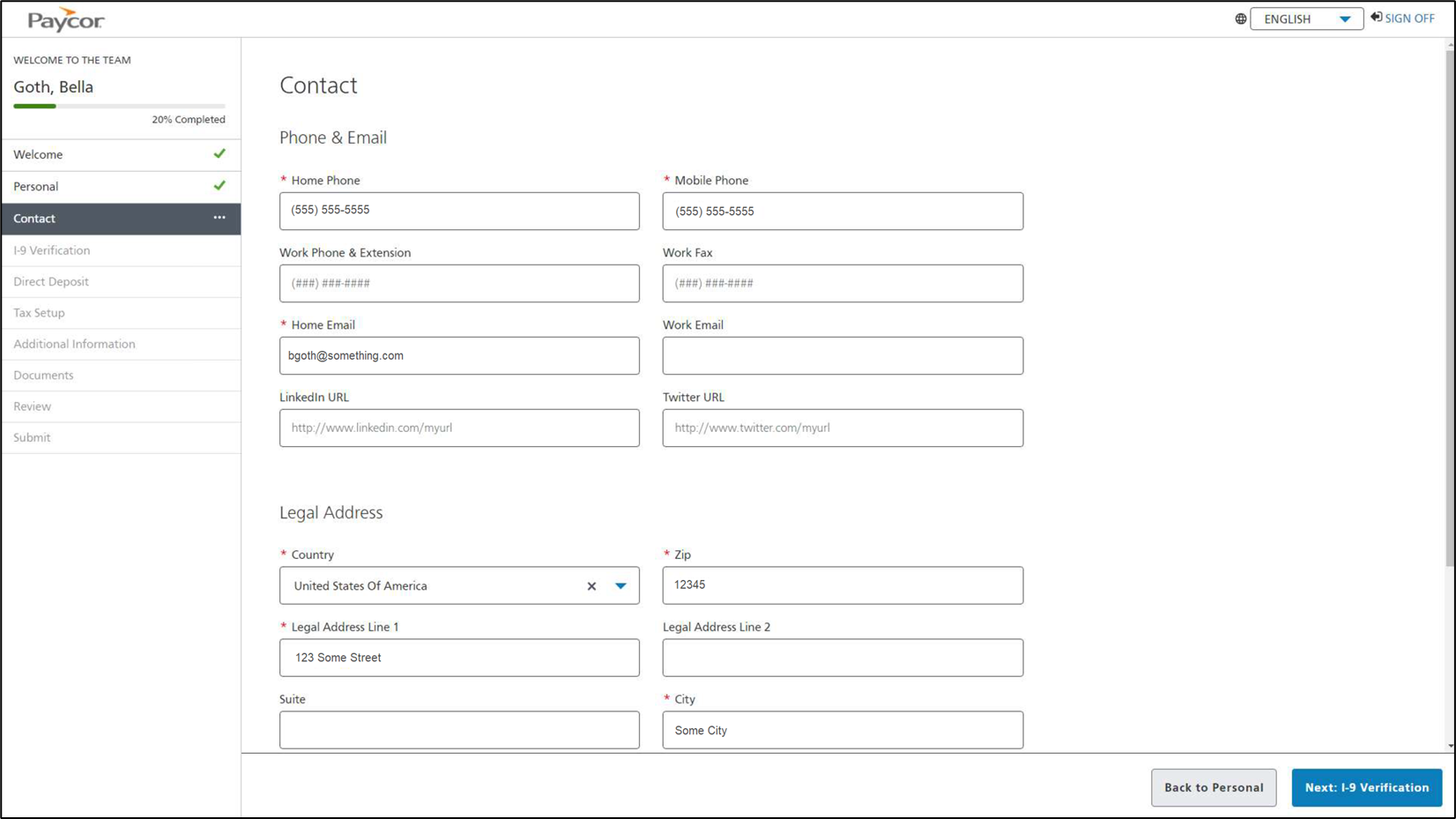The image size is (1456, 819).
Task: Click the Contact step ellipsis icon
Action: click(x=219, y=218)
